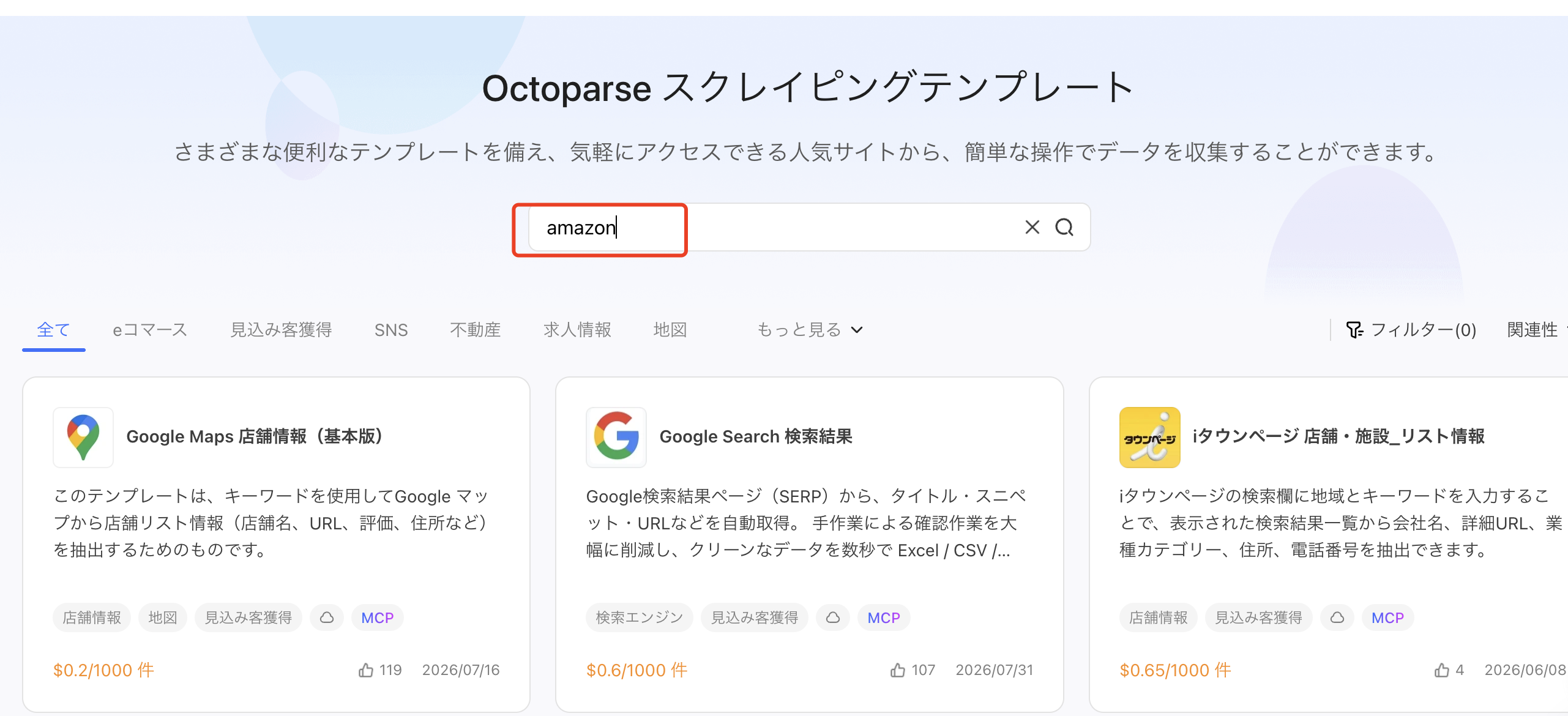Viewport: 1568px width, 716px height.
Task: Clear the search field with the X icon
Action: pyautogui.click(x=1032, y=227)
